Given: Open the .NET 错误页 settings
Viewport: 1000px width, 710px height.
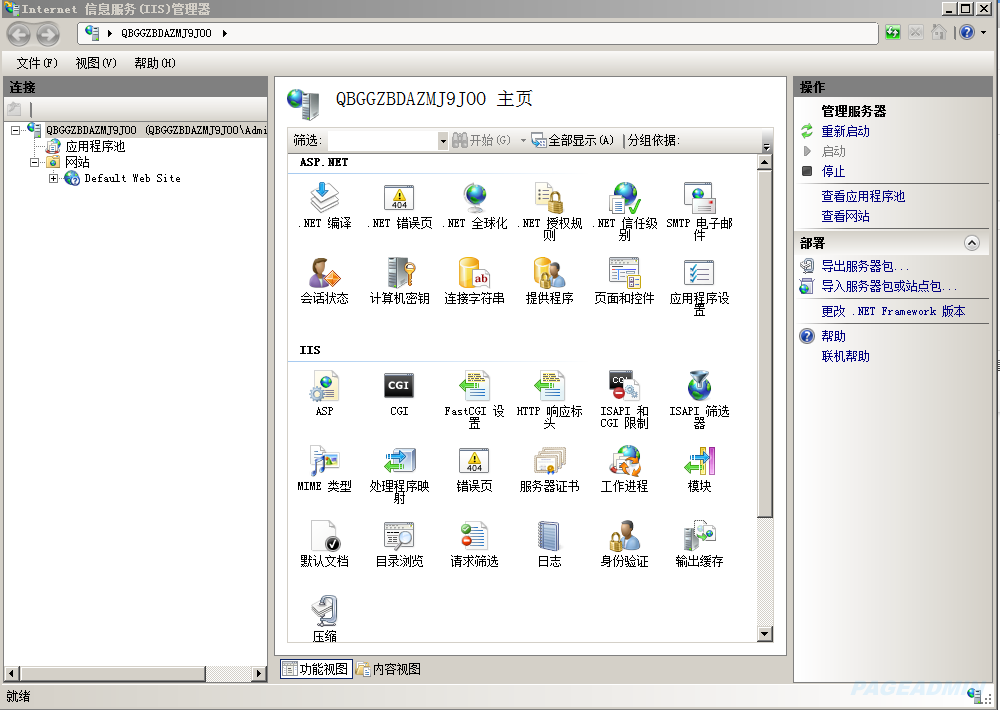Looking at the screenshot, I should point(399,200).
